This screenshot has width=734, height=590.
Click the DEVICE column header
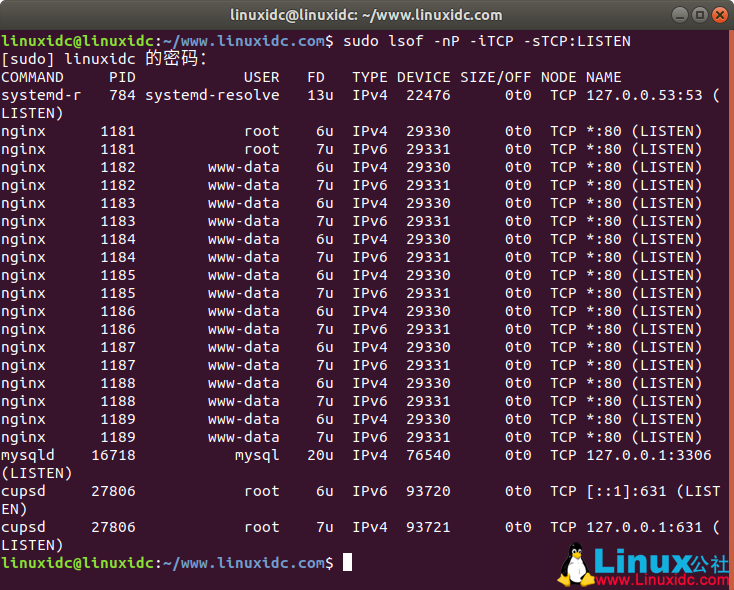424,77
